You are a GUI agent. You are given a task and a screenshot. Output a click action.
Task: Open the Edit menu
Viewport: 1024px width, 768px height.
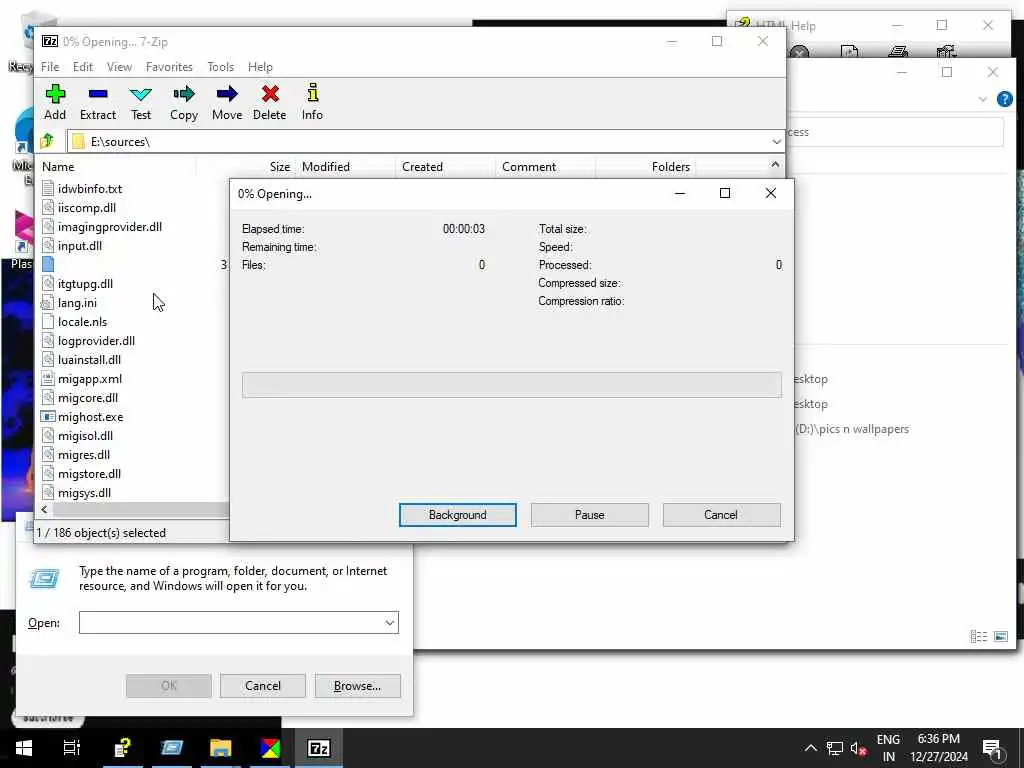click(83, 67)
